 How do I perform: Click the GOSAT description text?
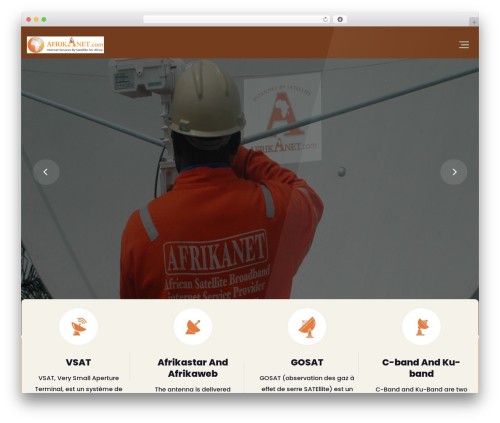pyautogui.click(x=307, y=383)
